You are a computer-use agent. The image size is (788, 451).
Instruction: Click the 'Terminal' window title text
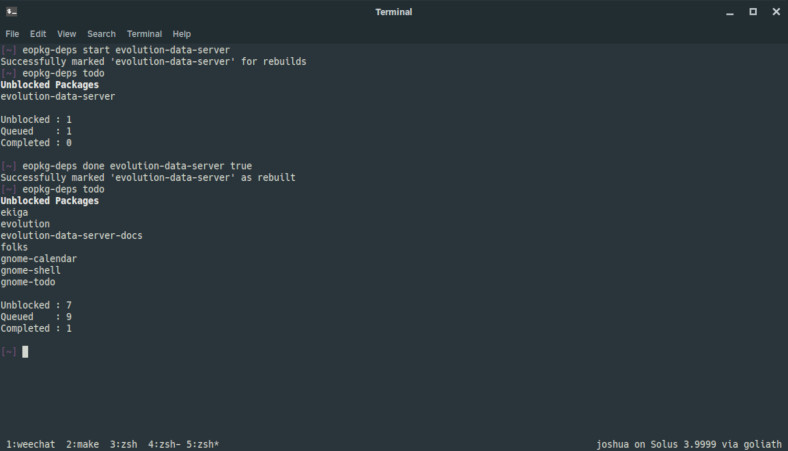coord(394,12)
